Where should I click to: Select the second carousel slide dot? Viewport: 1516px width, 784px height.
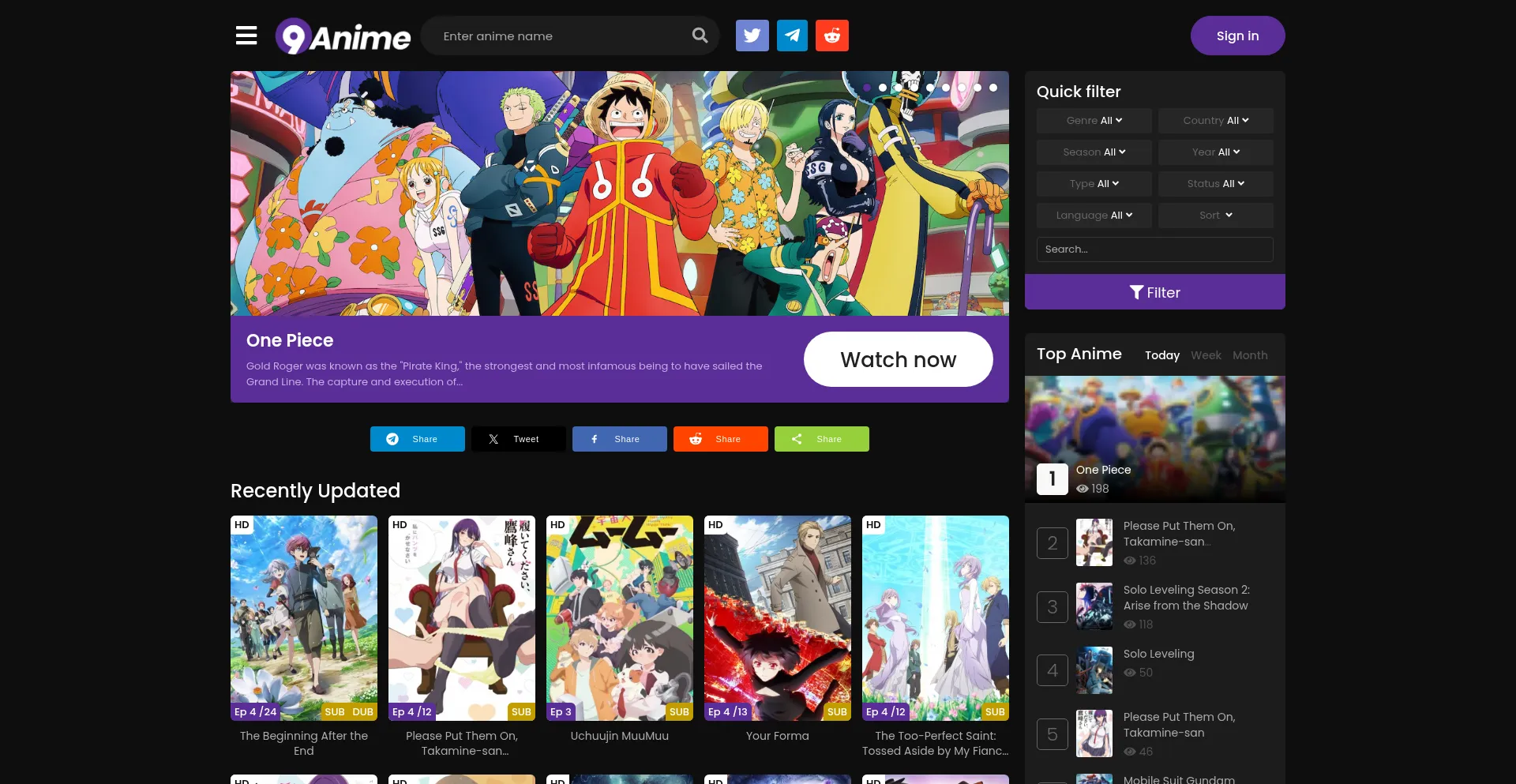click(883, 88)
